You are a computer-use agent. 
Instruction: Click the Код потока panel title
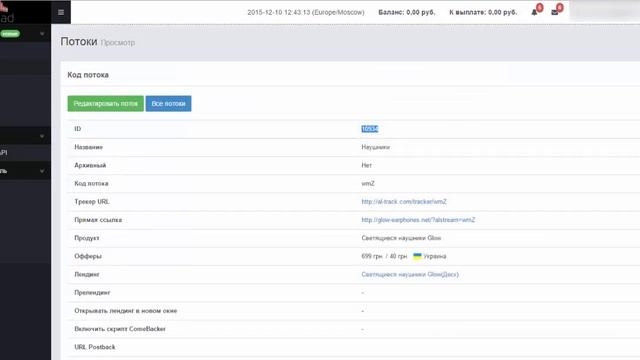pos(88,75)
